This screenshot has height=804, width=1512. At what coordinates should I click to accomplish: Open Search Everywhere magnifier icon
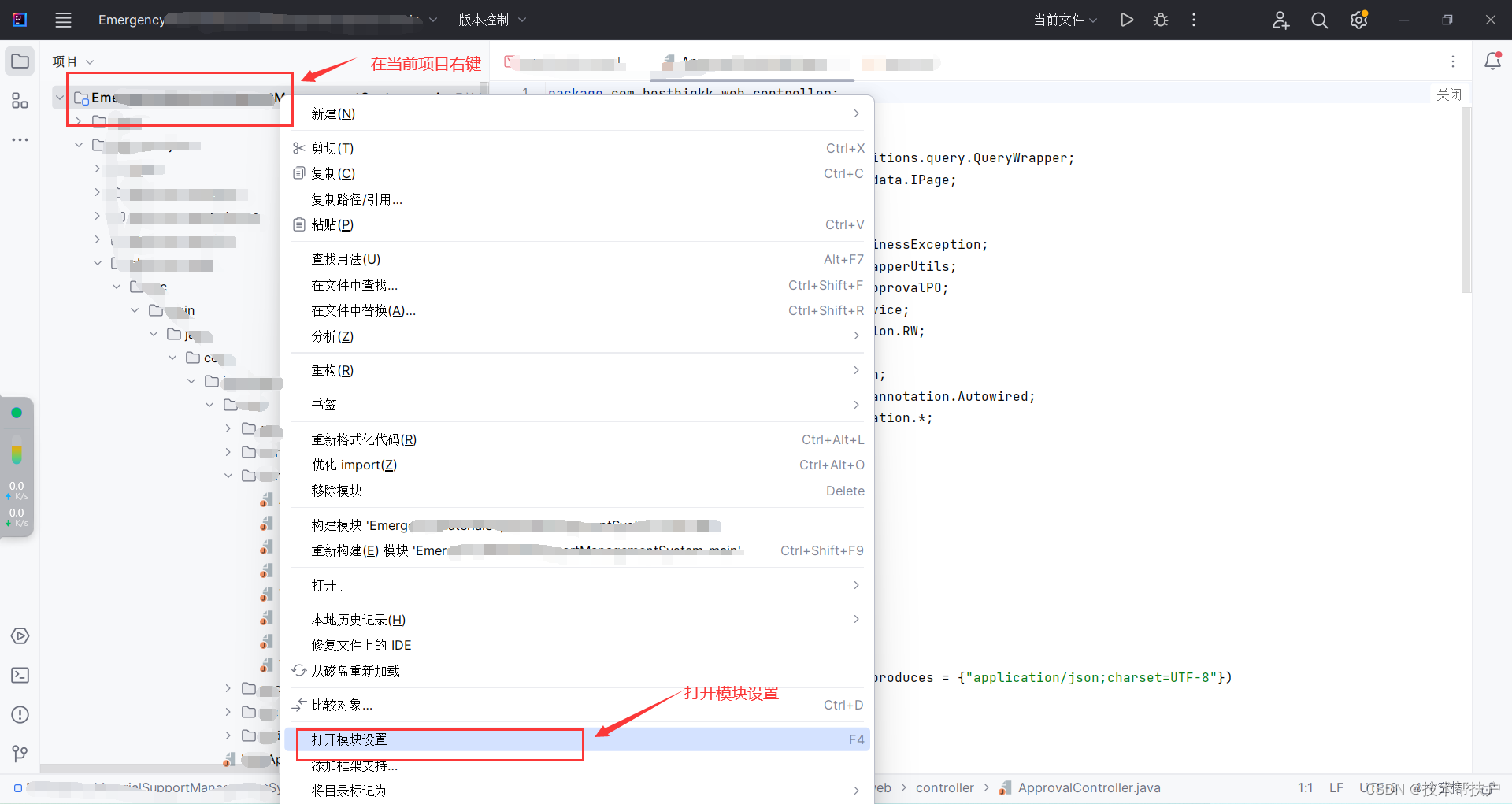(x=1320, y=20)
